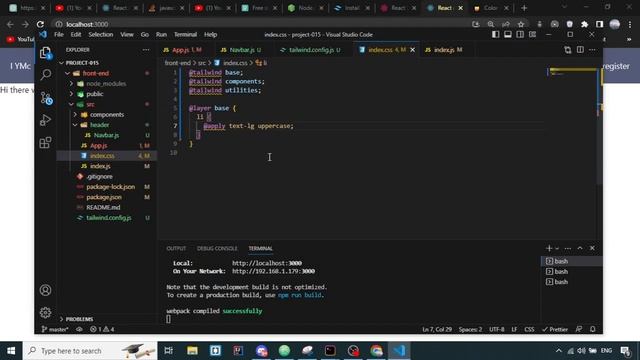640x360 pixels.
Task: Open the Accounts menu icon
Action: coord(45,290)
